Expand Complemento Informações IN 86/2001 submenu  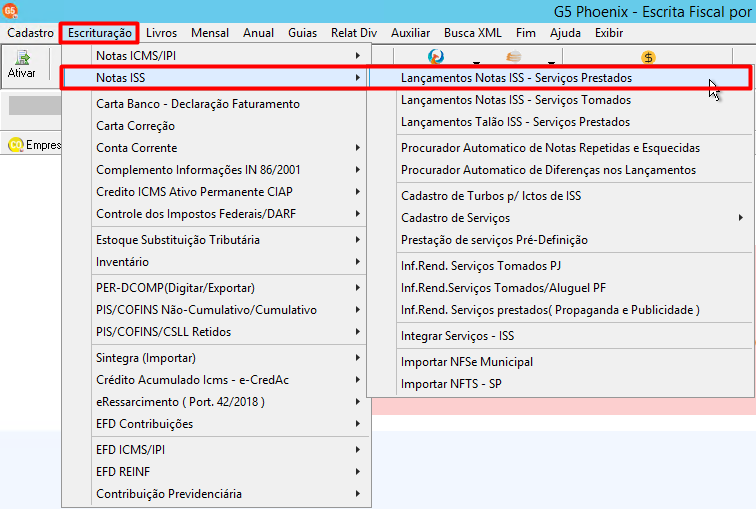[x=215, y=170]
